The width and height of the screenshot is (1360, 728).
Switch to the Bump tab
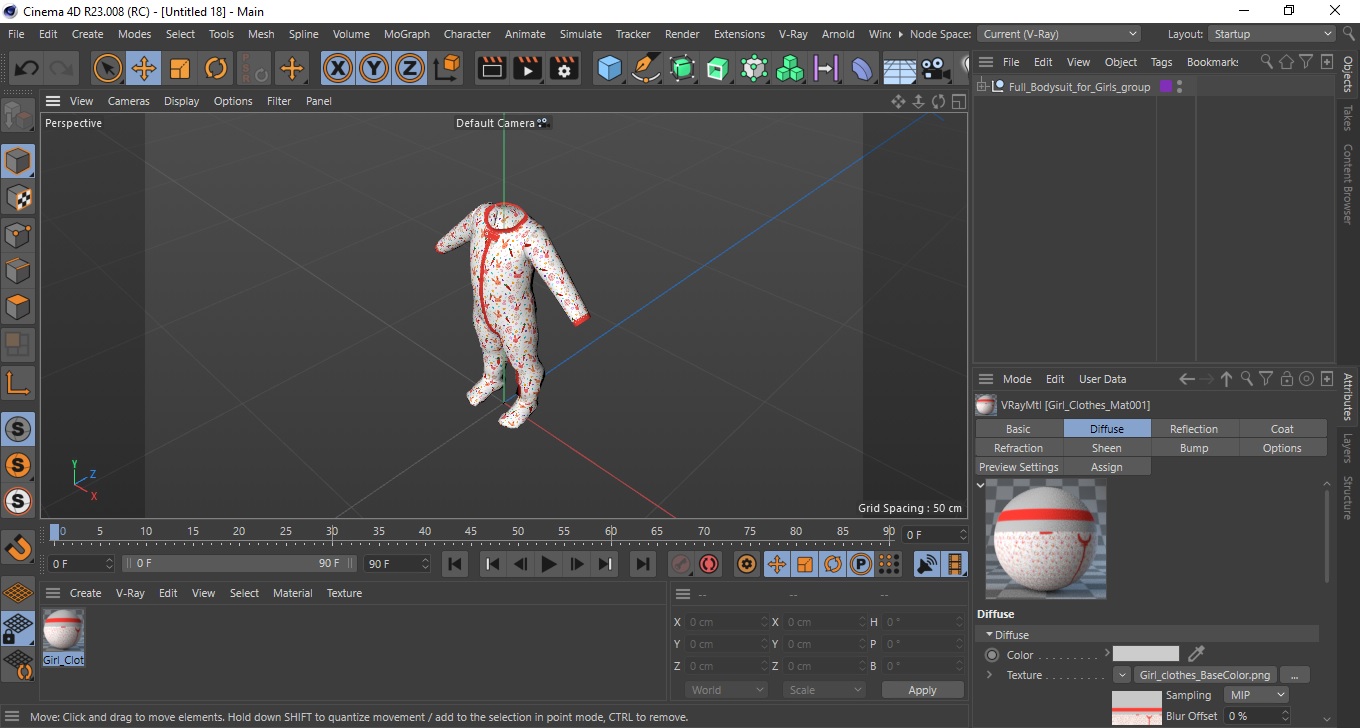[x=1194, y=448]
